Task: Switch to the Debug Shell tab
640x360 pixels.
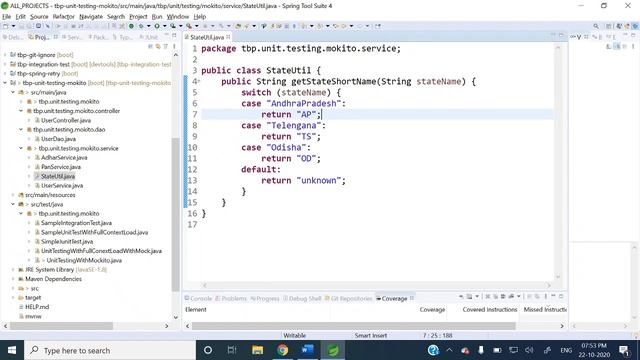Action: [x=302, y=298]
